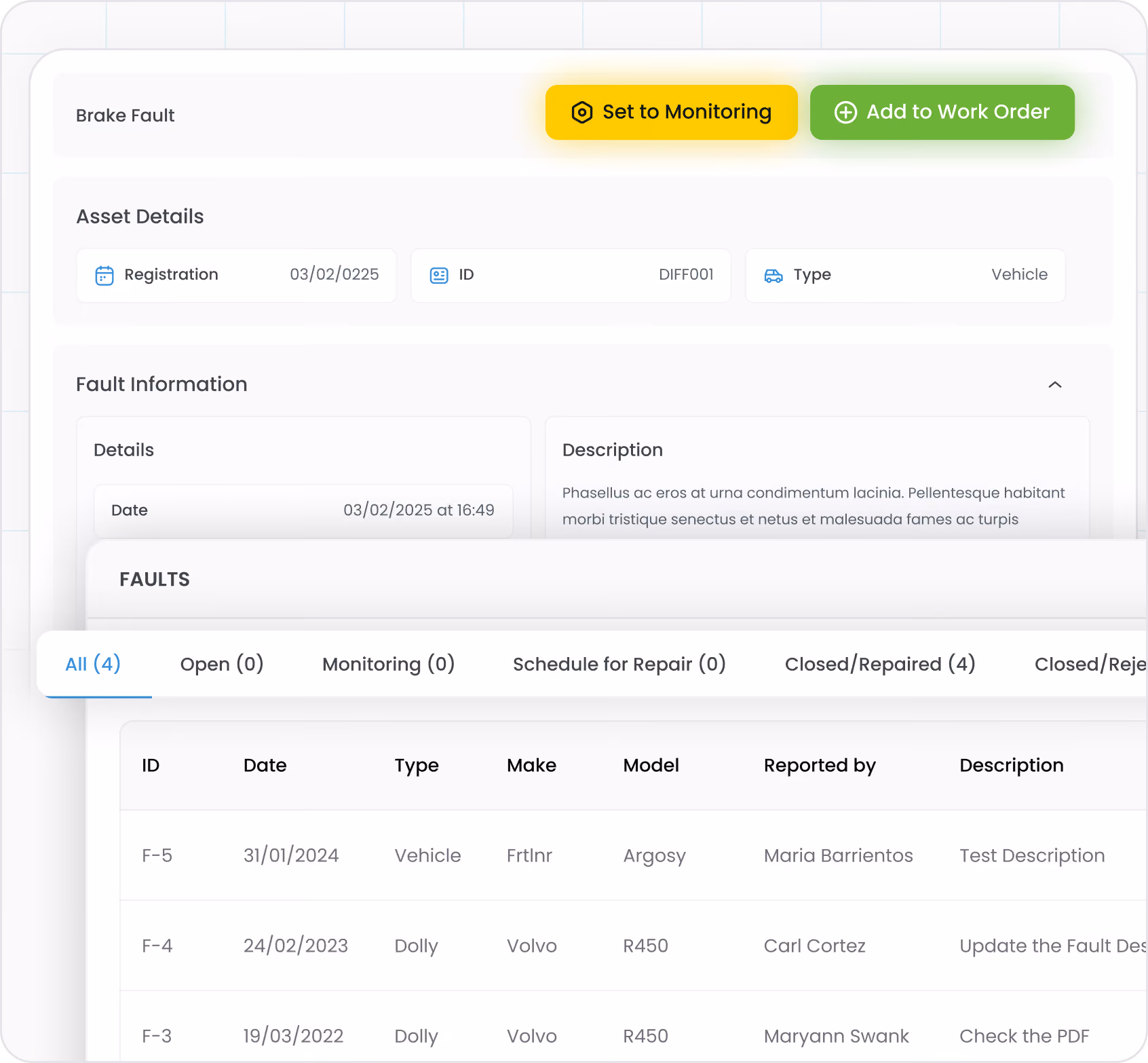Click the plus circle icon in Add to Work Order

click(845, 112)
